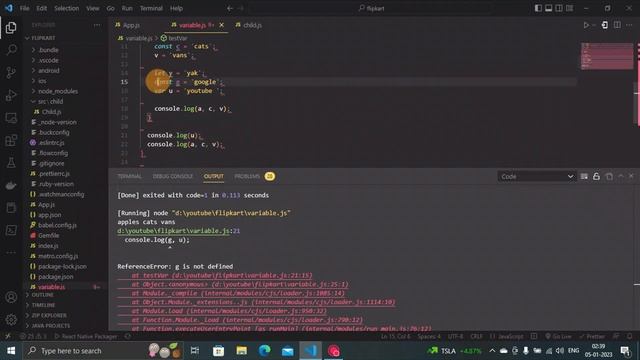
Task: Open the Extensions view
Action: point(11,140)
